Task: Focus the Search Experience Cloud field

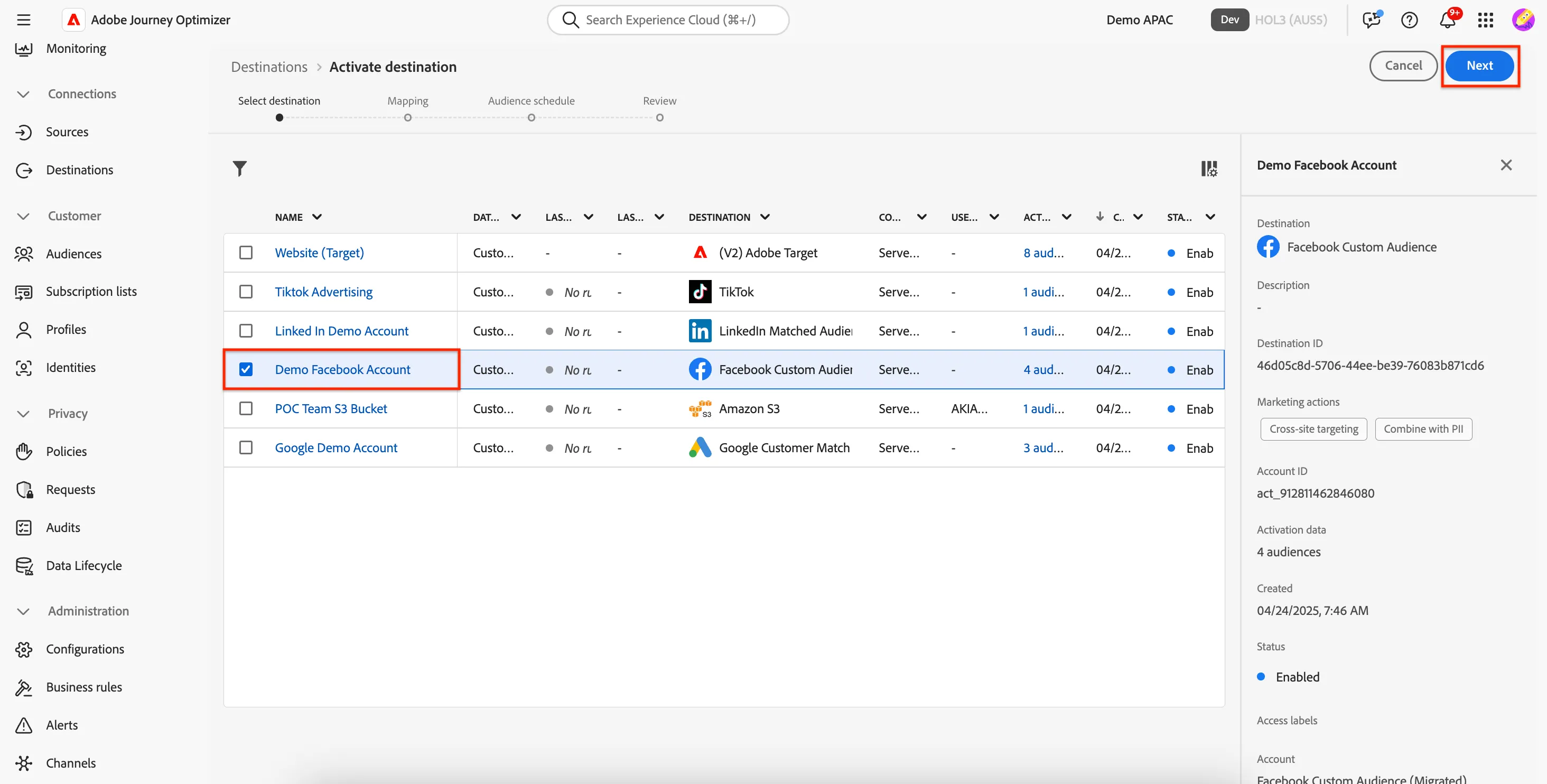Action: (668, 20)
